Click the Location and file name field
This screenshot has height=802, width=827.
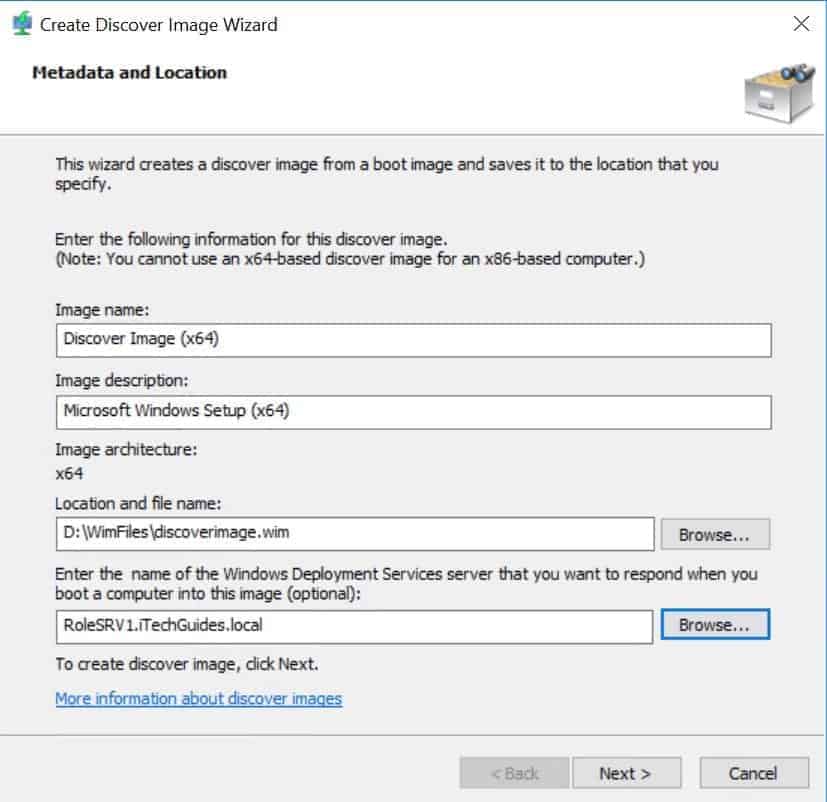click(355, 534)
